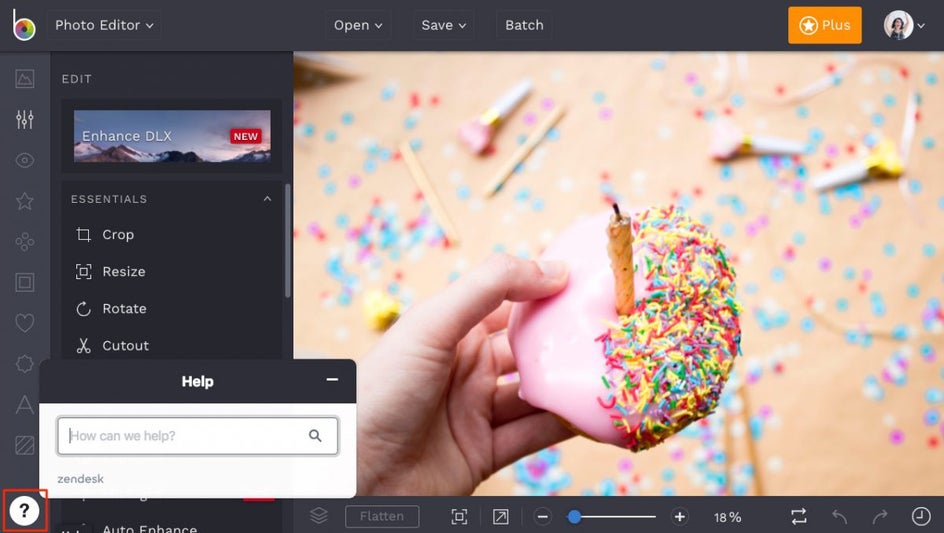944x533 pixels.
Task: Undo the last action
Action: [839, 516]
